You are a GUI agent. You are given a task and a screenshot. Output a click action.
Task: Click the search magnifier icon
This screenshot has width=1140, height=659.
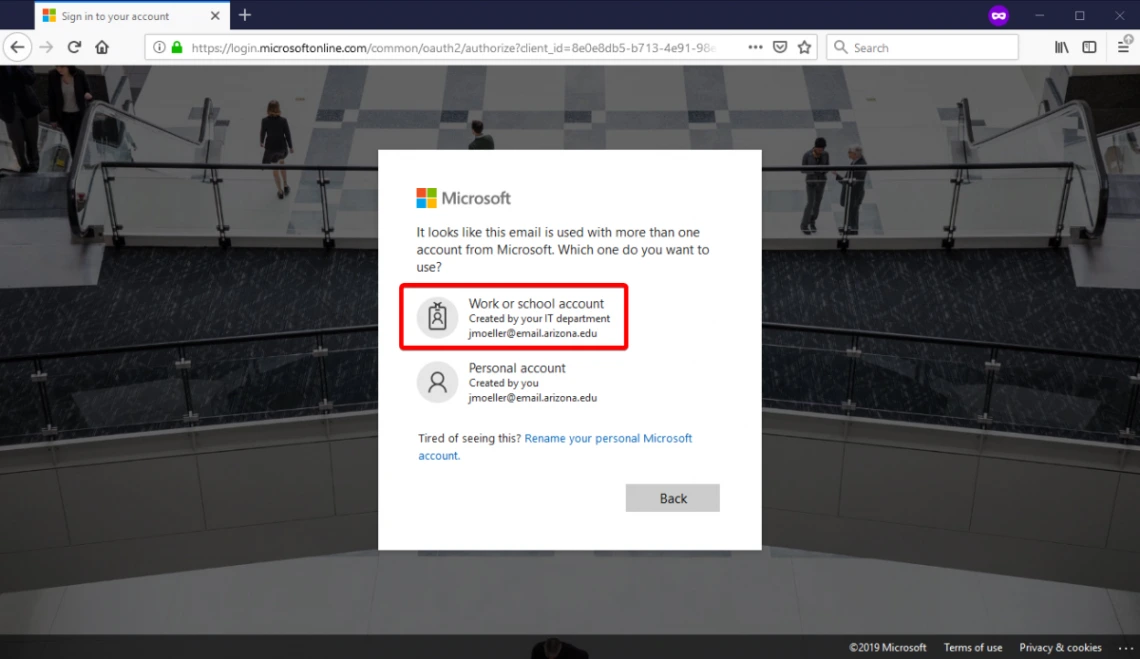pyautogui.click(x=840, y=47)
